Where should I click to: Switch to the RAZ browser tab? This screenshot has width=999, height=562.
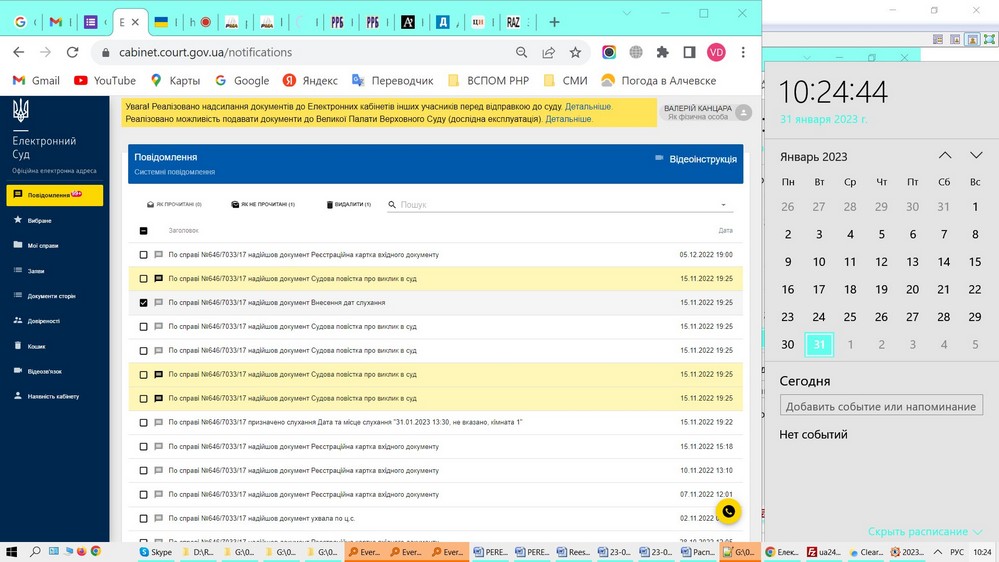point(513,22)
